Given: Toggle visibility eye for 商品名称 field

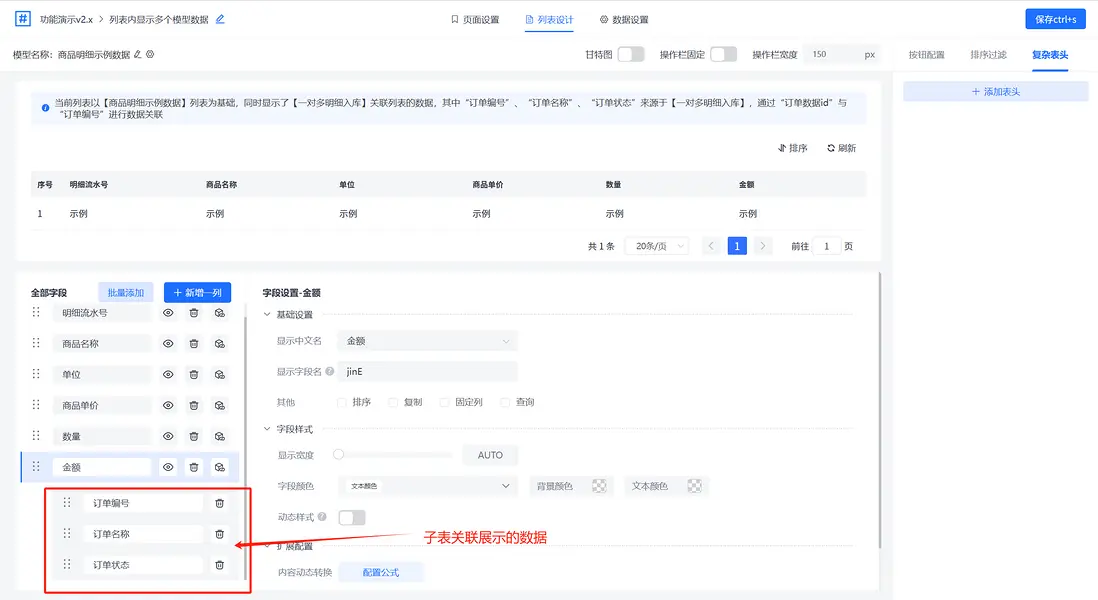Looking at the screenshot, I should 168,344.
